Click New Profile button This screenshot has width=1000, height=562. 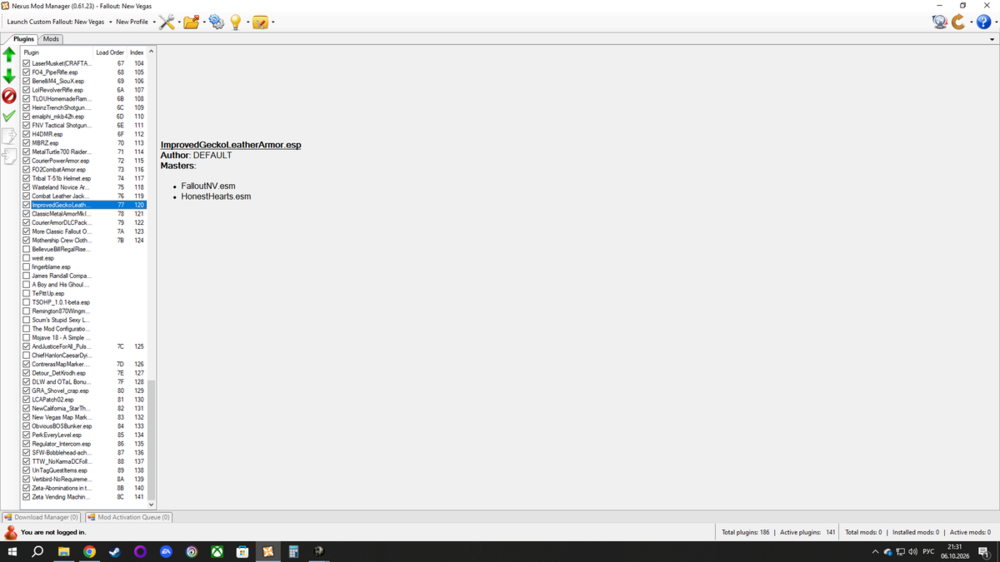click(x=131, y=22)
